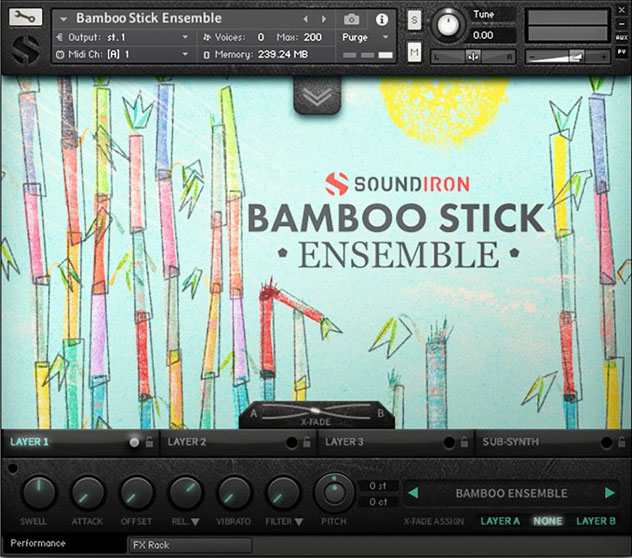
Task: Open the Purge dropdown menu
Action: [365, 37]
